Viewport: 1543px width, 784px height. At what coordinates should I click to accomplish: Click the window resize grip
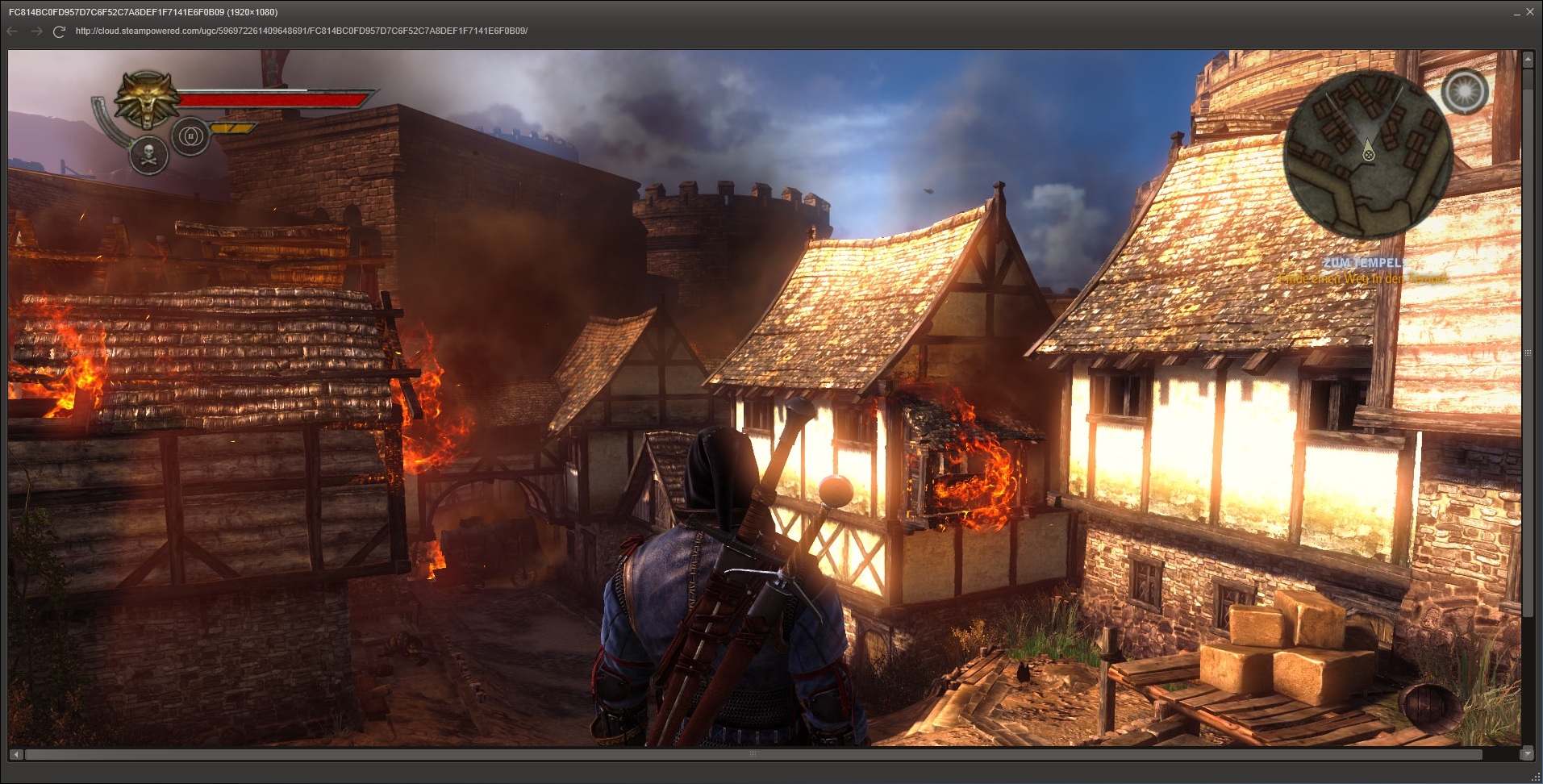pos(1536,777)
